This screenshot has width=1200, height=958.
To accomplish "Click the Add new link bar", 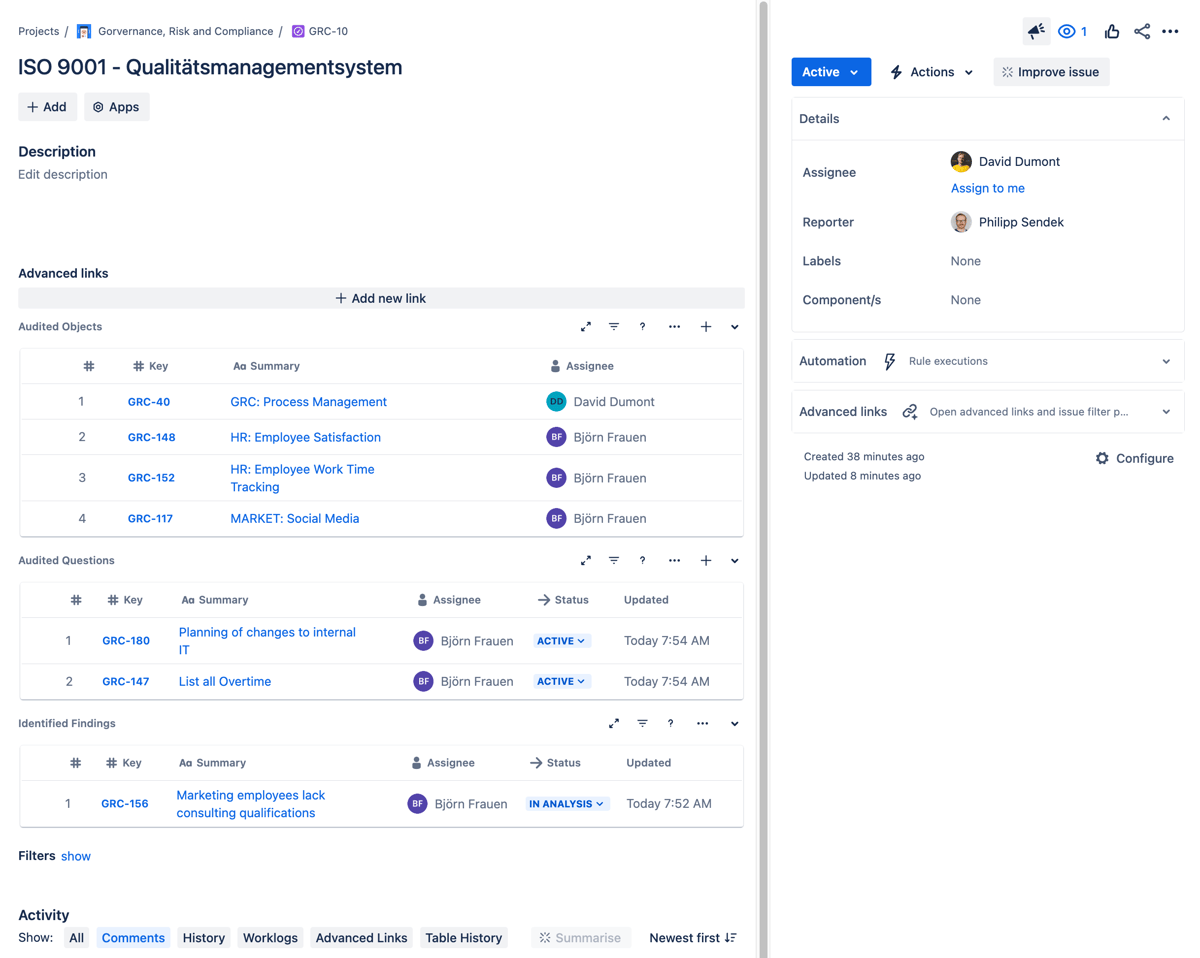I will pyautogui.click(x=381, y=298).
